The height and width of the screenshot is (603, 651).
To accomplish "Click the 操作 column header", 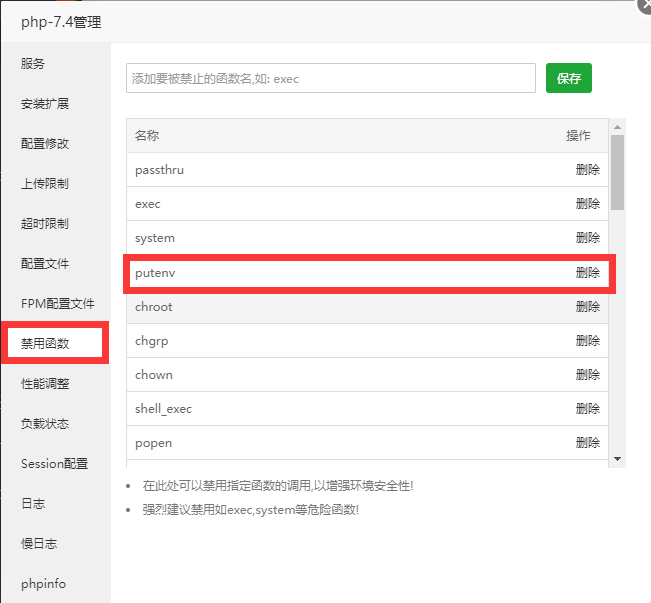I will click(x=578, y=135).
